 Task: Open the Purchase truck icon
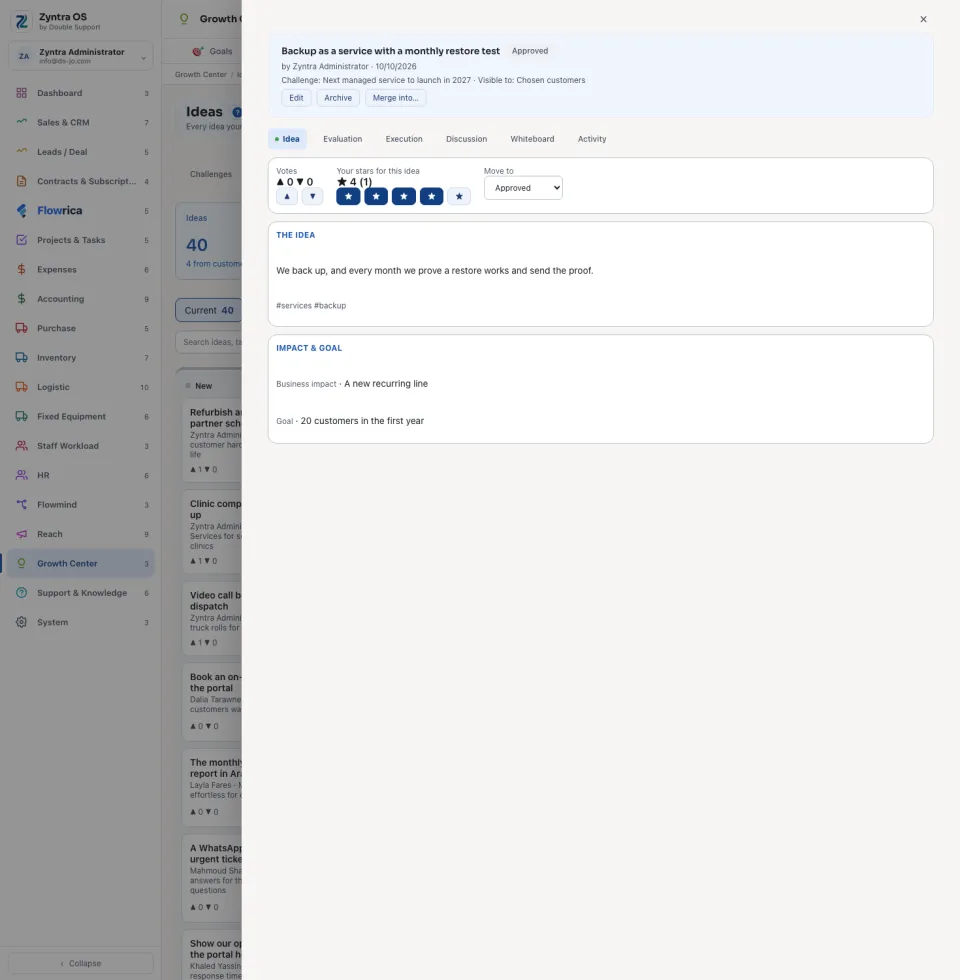point(21,328)
